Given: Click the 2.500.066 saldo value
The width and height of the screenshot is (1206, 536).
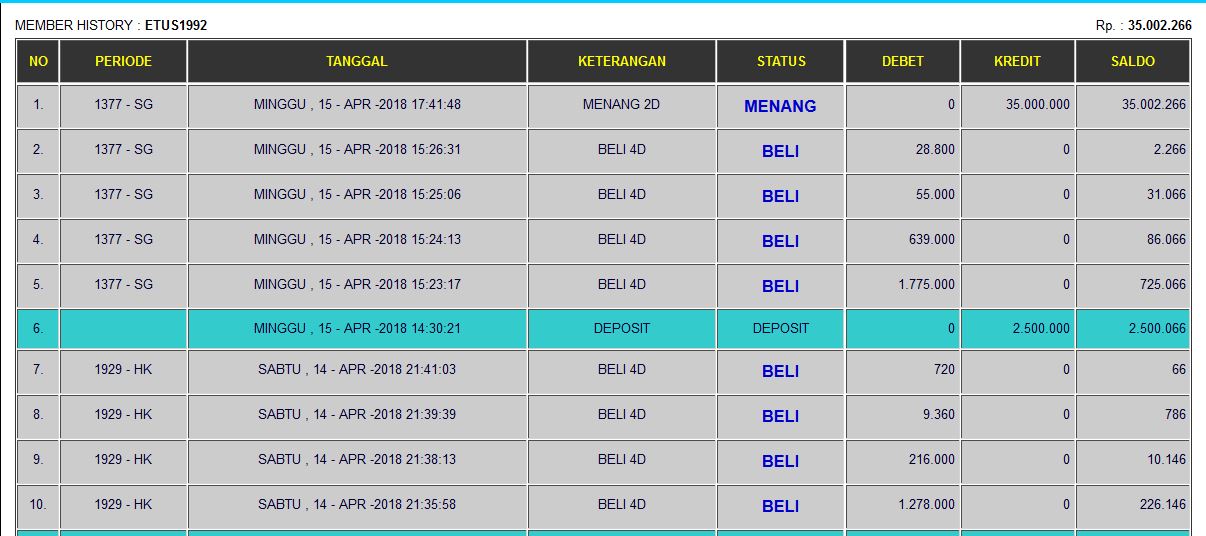Looking at the screenshot, I should (x=1157, y=328).
